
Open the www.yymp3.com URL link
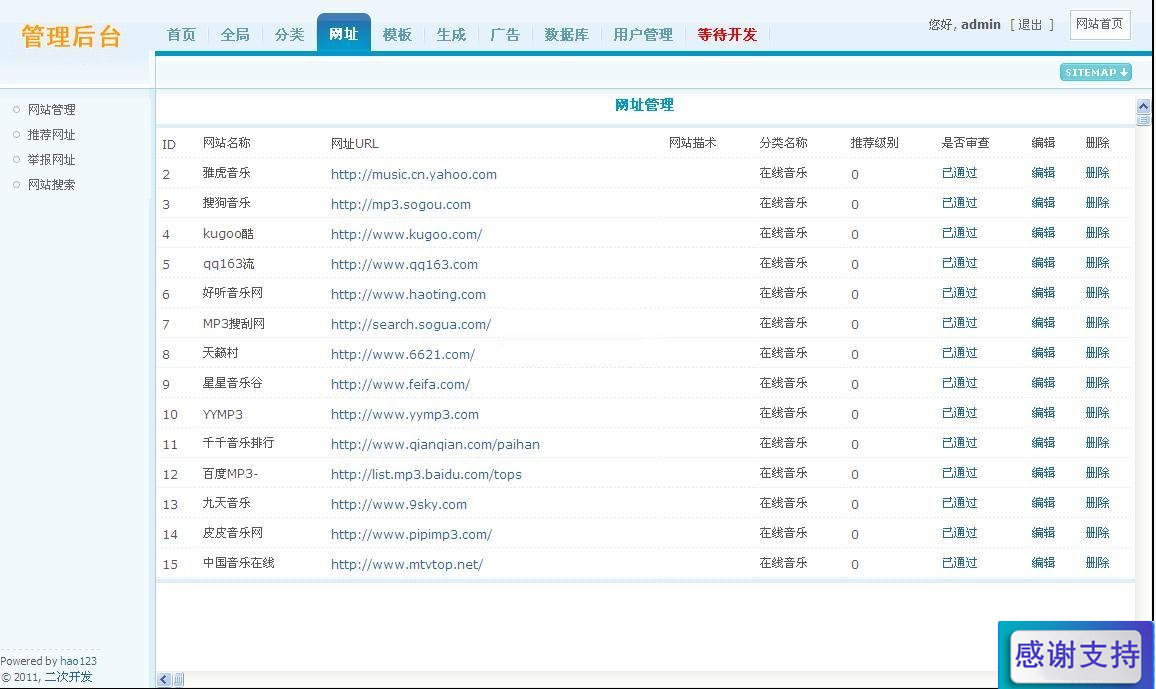coord(405,415)
